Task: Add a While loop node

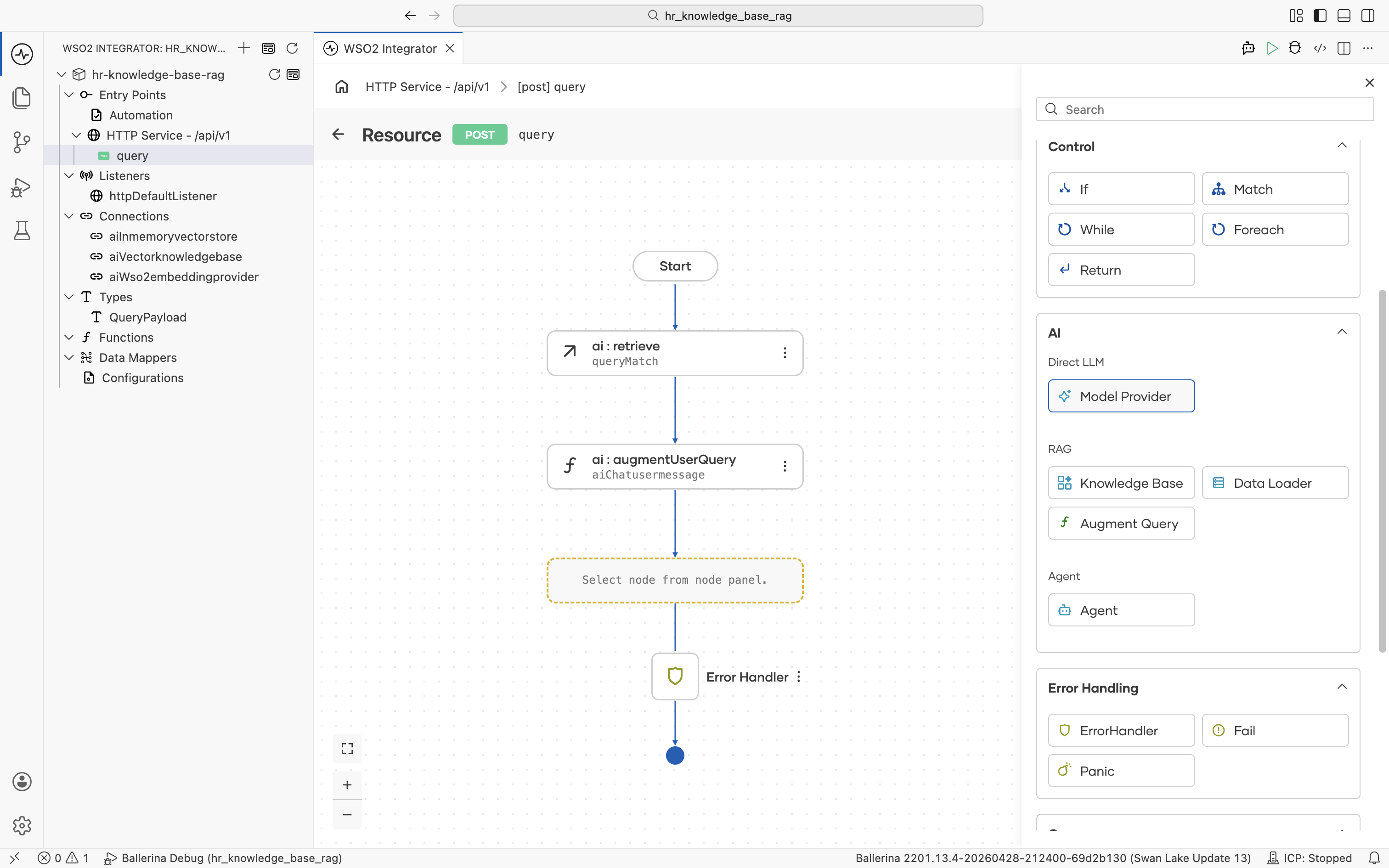Action: pyautogui.click(x=1121, y=230)
